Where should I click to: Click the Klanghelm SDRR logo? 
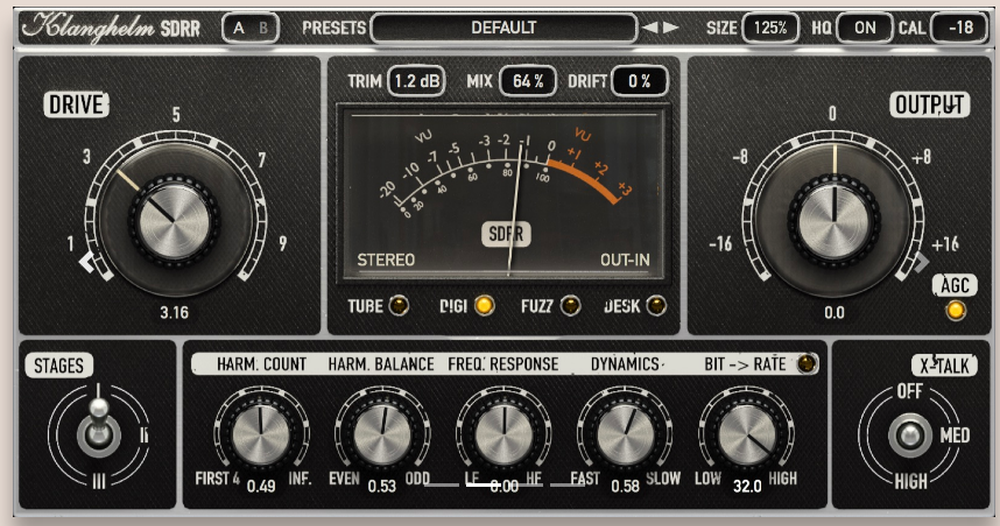[x=112, y=27]
